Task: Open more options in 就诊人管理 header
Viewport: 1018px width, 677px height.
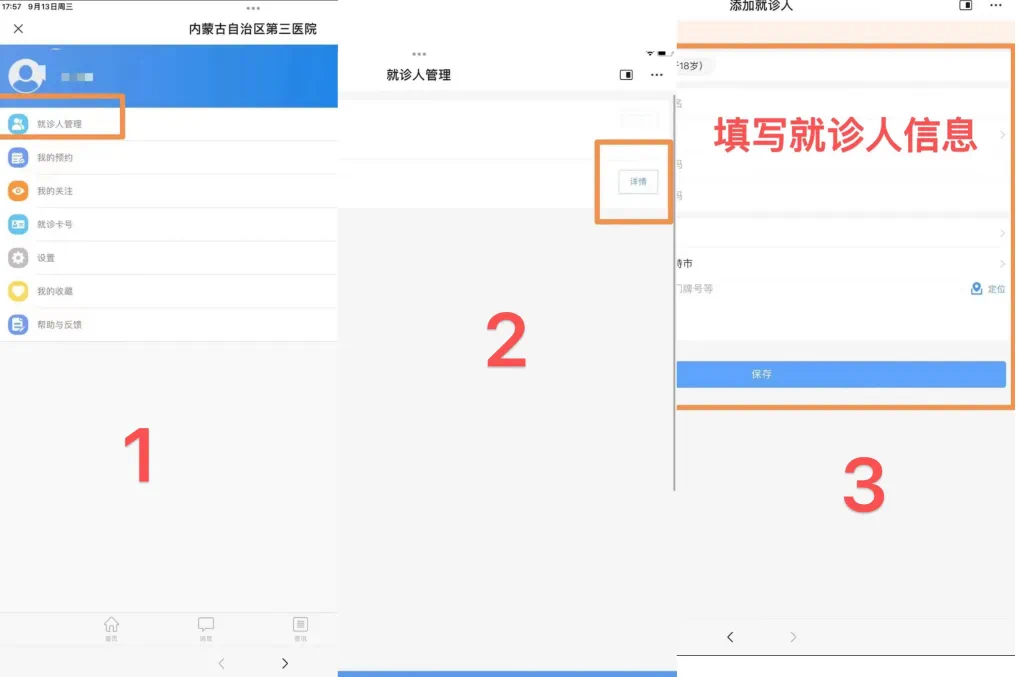Action: [656, 75]
